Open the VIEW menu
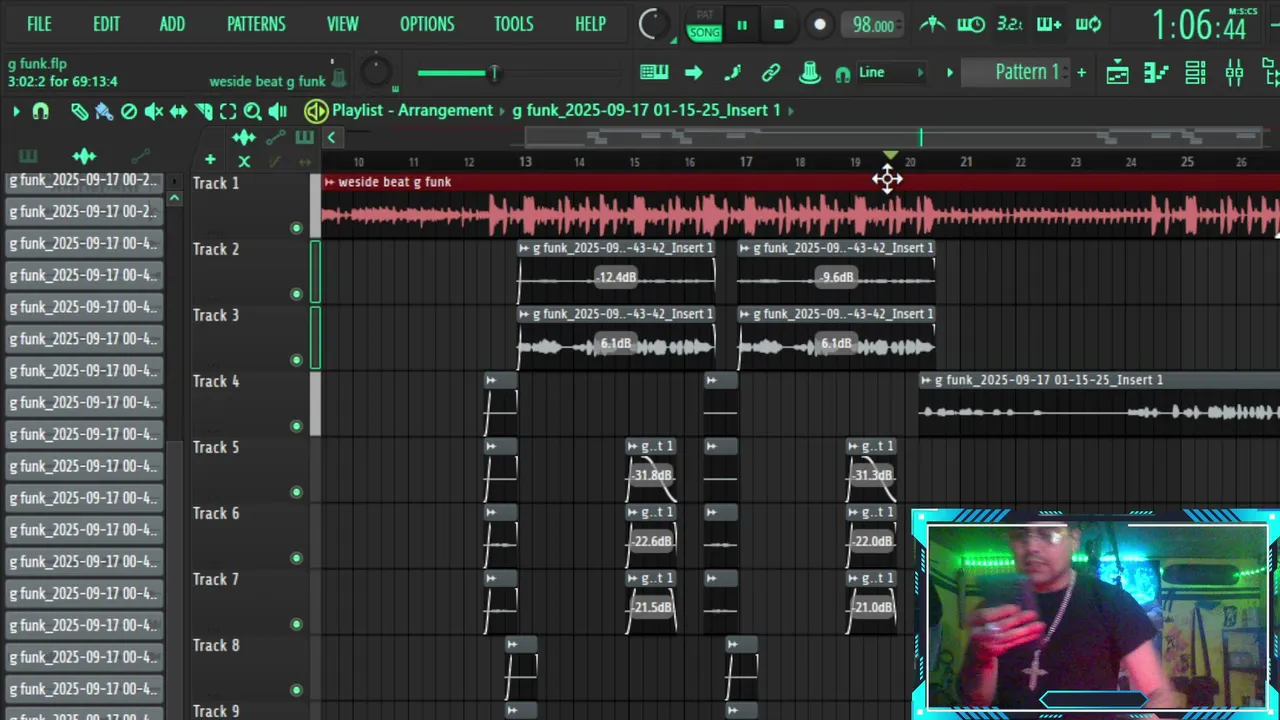This screenshot has width=1280, height=720. [342, 24]
